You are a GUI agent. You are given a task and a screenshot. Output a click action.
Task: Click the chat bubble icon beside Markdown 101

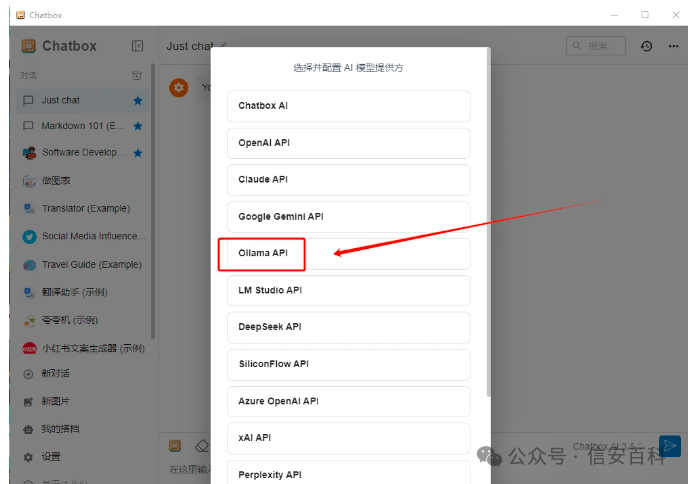[28, 126]
